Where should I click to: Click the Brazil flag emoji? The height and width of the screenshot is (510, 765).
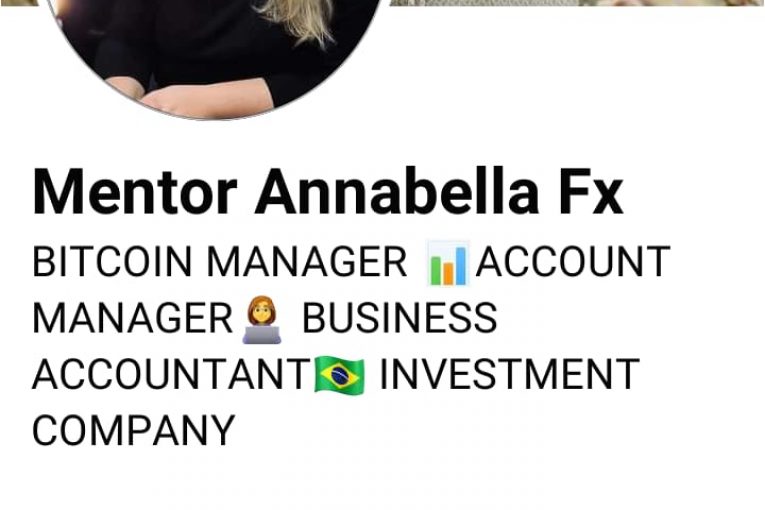pyautogui.click(x=339, y=374)
